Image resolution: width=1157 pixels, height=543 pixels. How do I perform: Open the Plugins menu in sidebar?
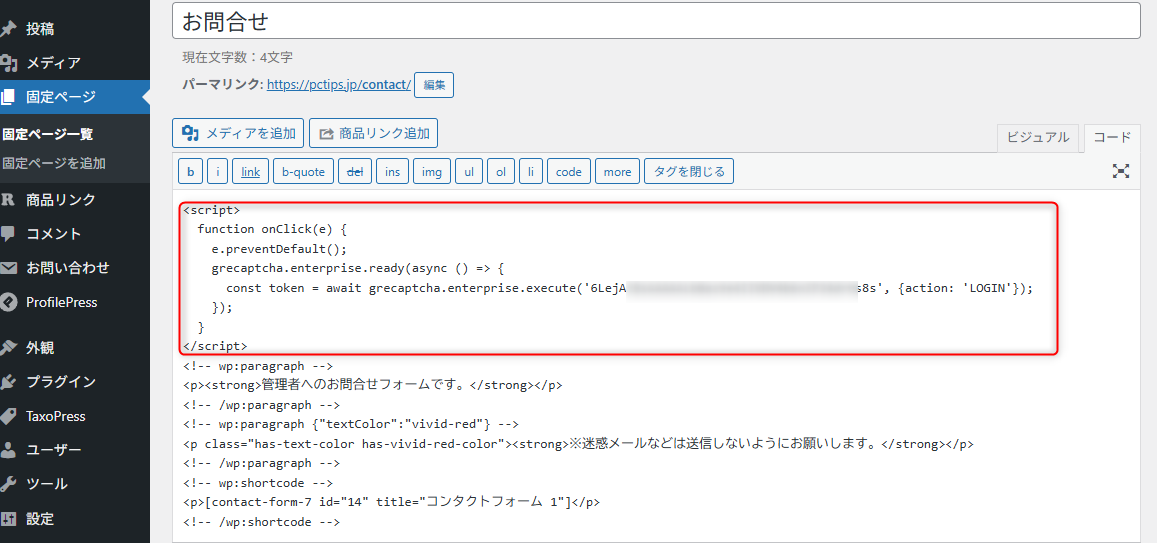pos(60,382)
